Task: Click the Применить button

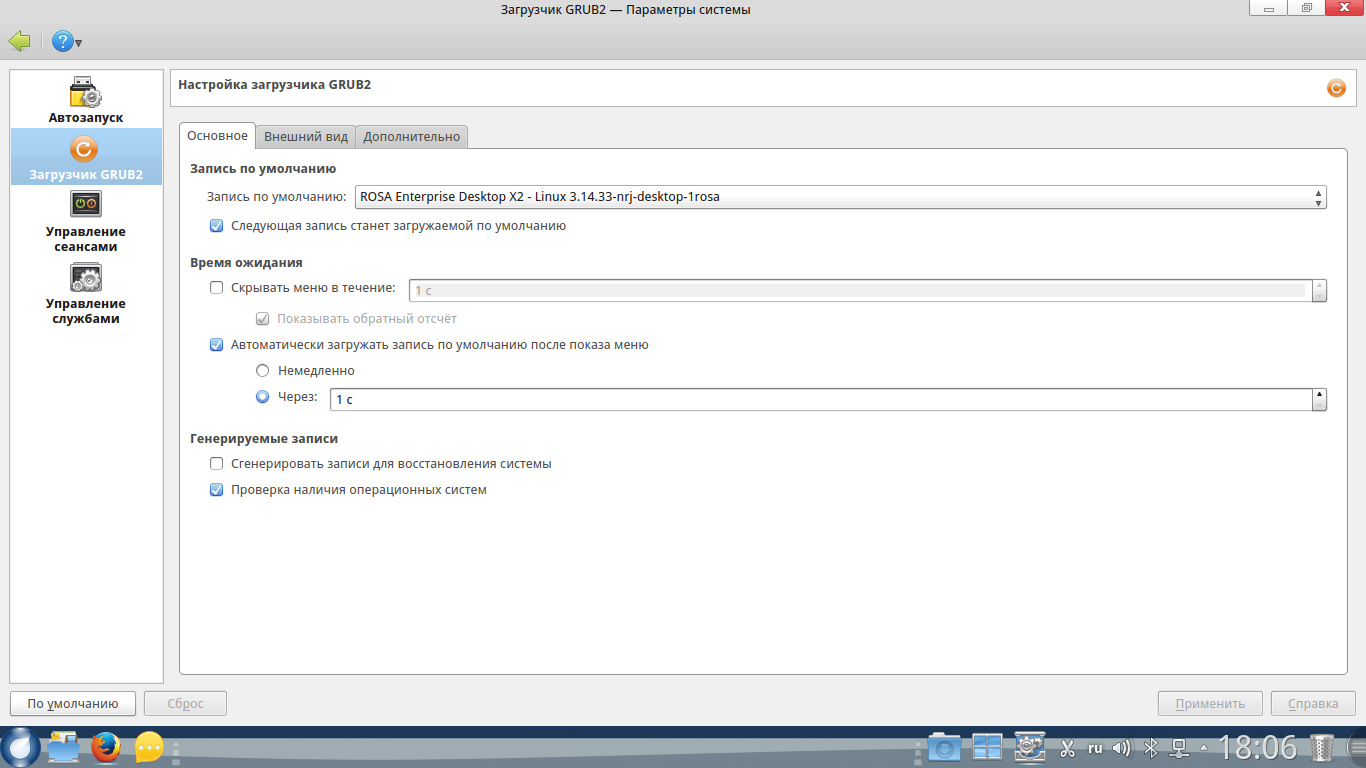Action: click(x=1210, y=704)
